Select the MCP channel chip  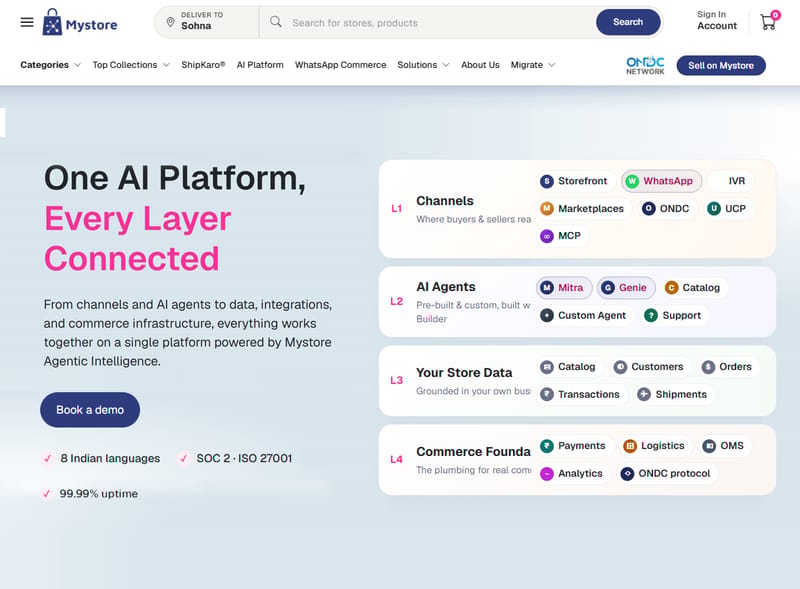(x=561, y=236)
